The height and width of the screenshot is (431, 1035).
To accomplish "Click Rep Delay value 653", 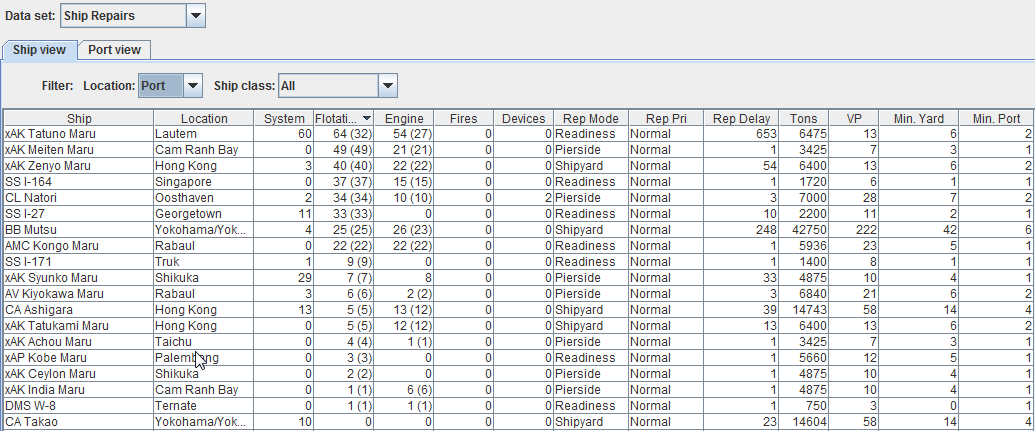I will 766,134.
